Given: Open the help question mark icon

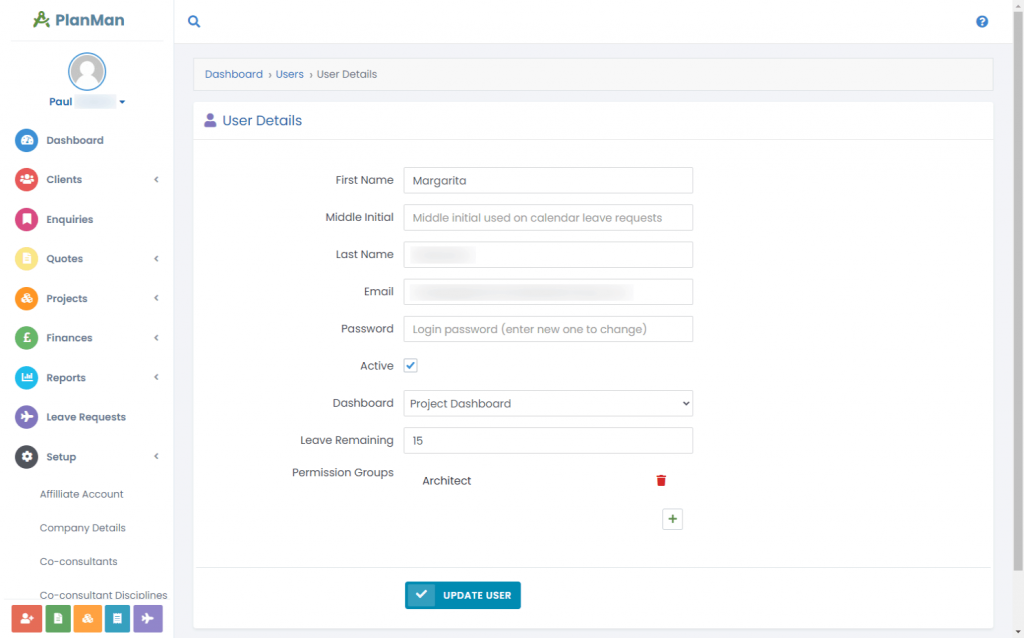Looking at the screenshot, I should click(982, 22).
